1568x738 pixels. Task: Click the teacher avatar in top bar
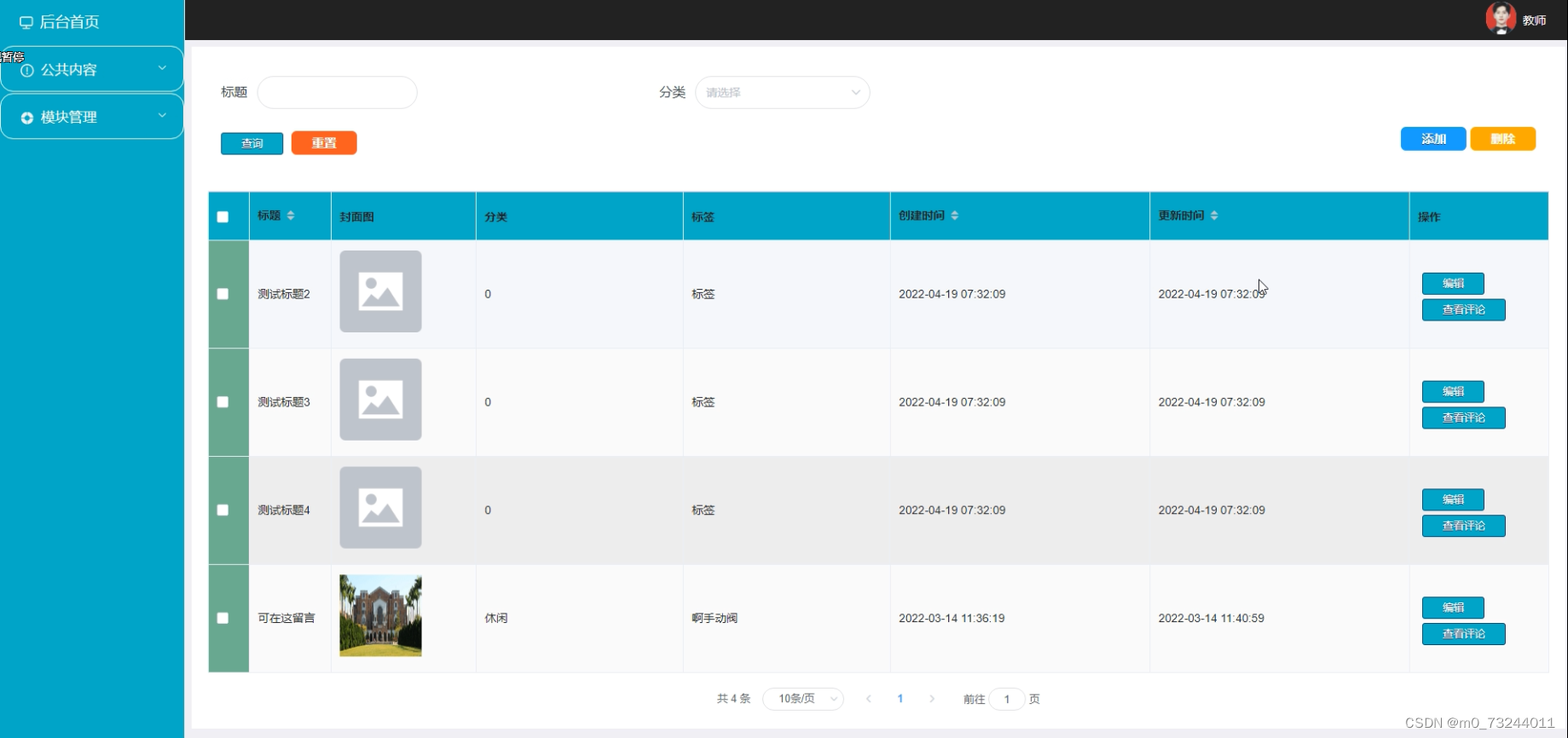click(x=1501, y=18)
